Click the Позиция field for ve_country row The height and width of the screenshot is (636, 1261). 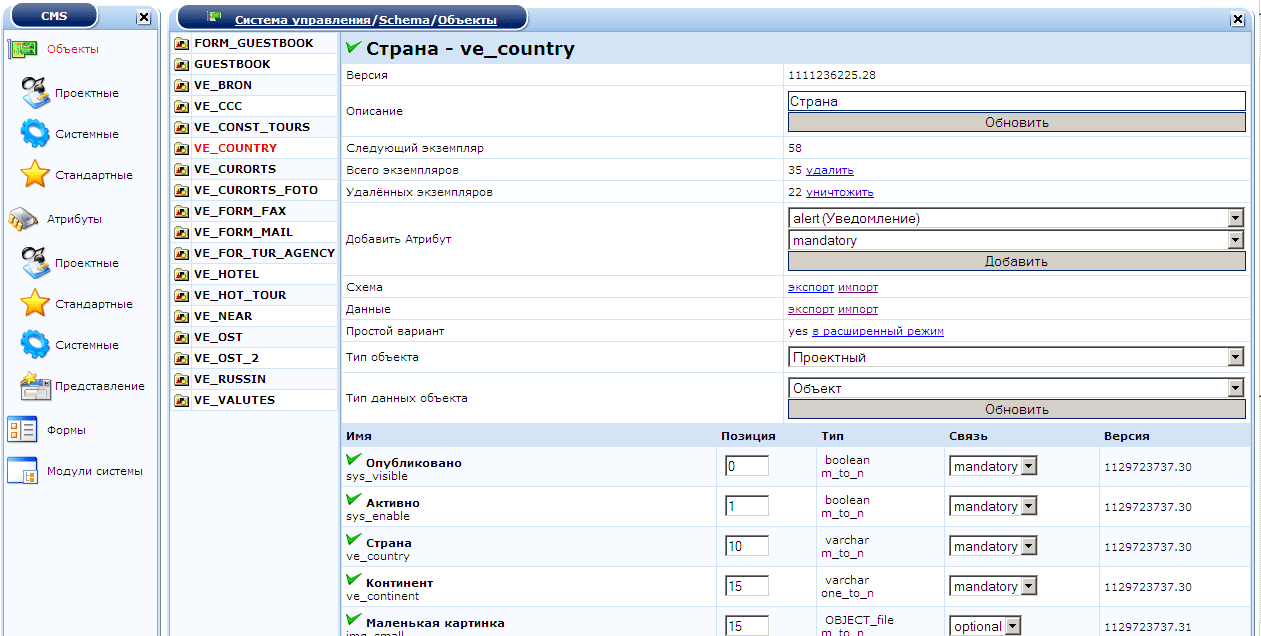click(747, 546)
